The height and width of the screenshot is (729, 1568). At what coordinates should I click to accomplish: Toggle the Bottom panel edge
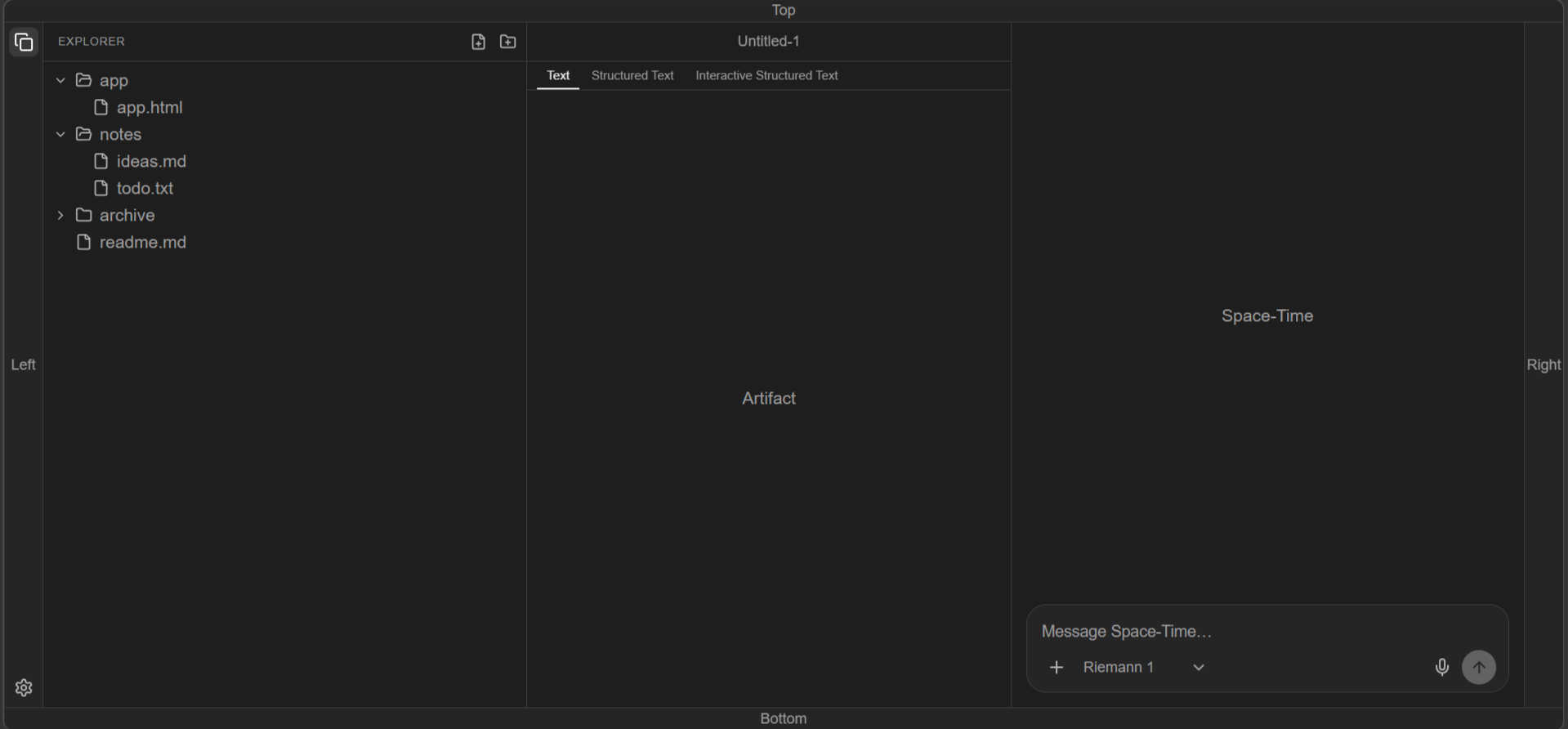click(784, 718)
